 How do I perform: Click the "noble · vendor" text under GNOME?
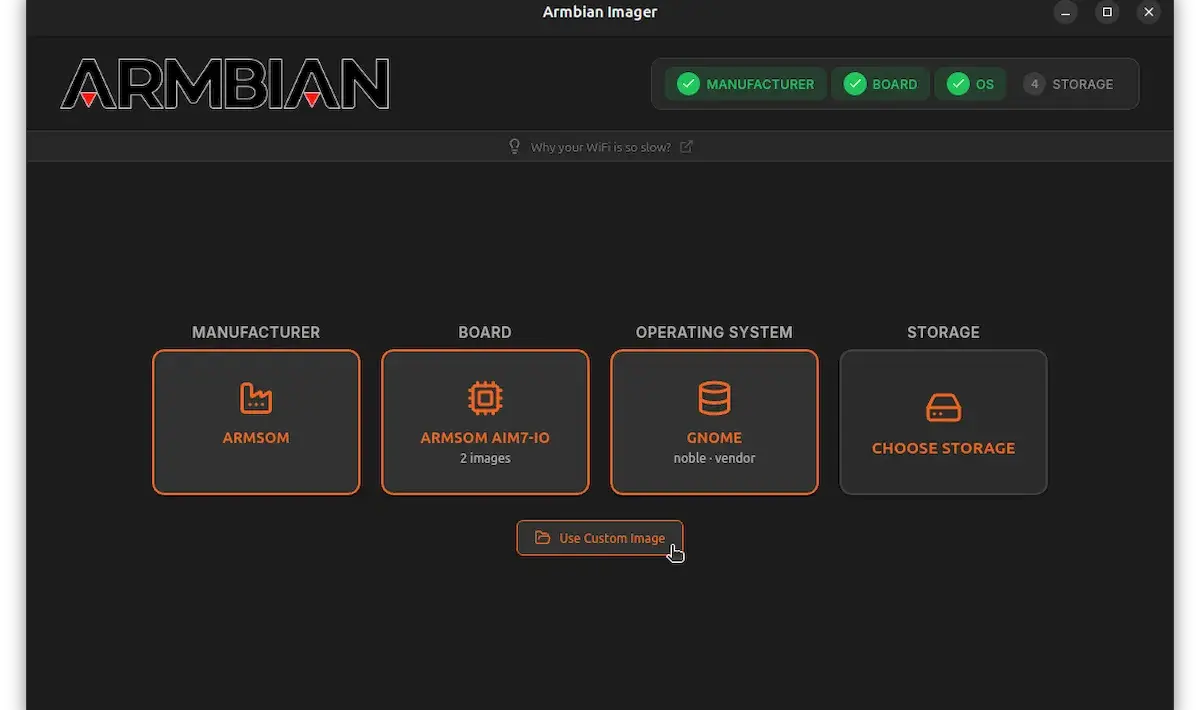pyautogui.click(x=714, y=458)
